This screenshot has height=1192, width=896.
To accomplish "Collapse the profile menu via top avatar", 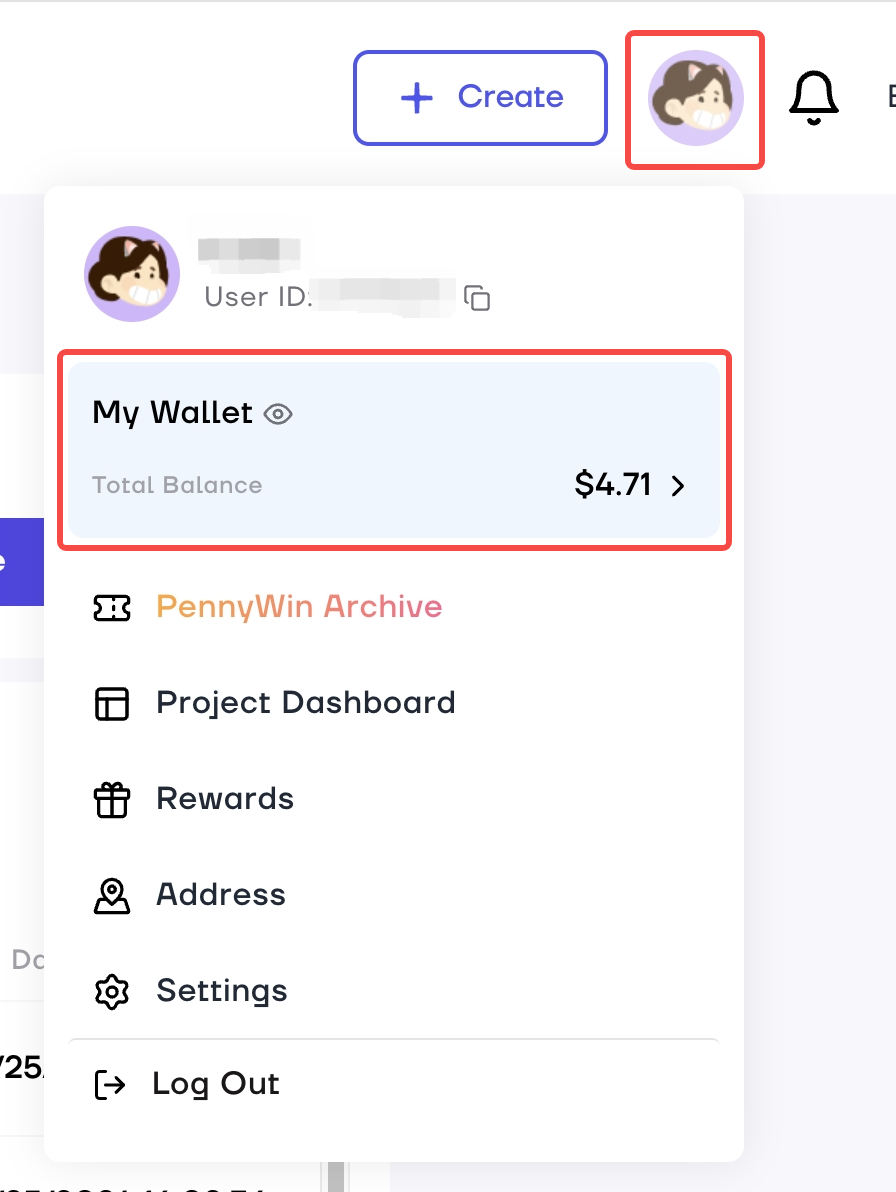I will [x=695, y=98].
